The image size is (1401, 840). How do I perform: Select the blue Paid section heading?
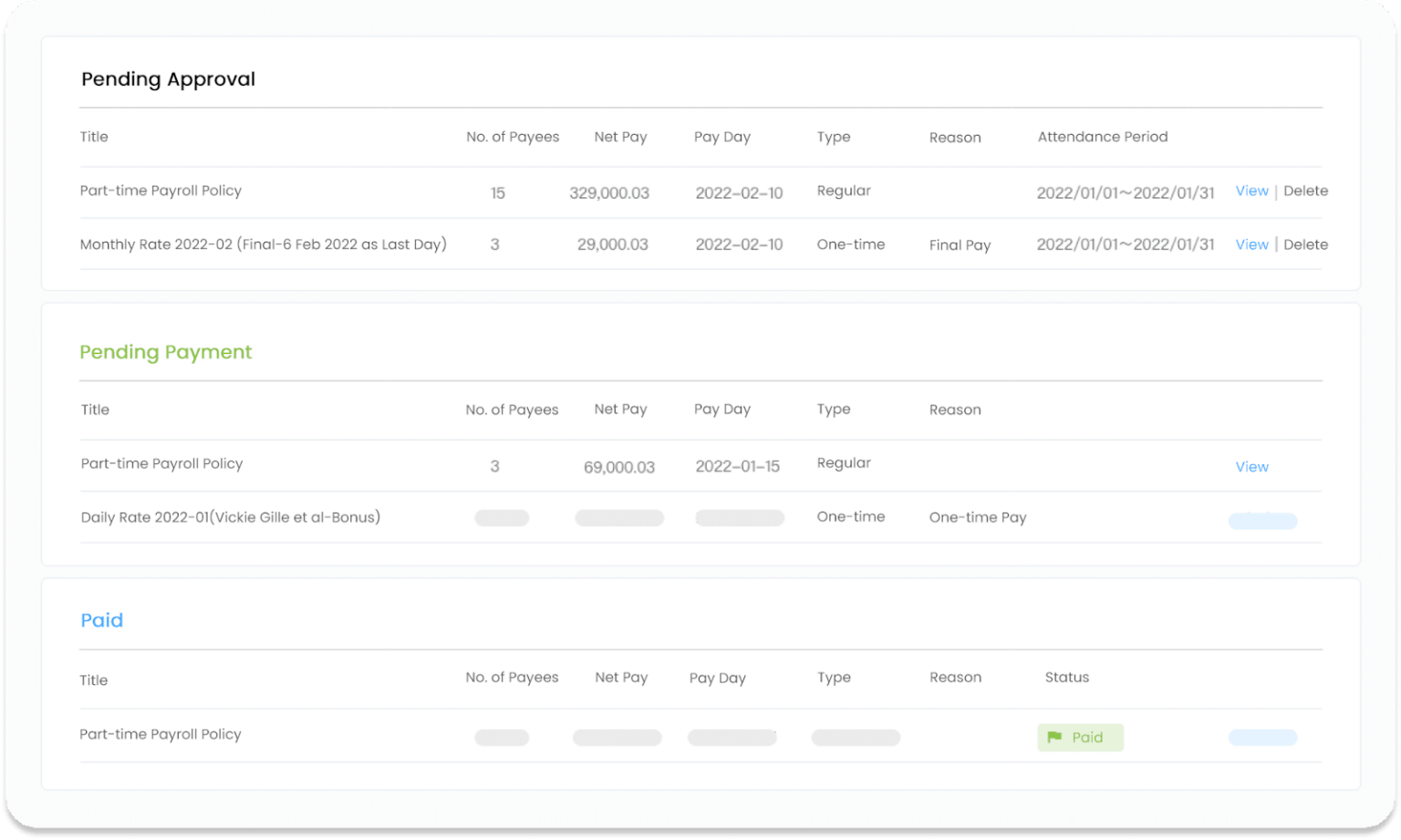101,620
